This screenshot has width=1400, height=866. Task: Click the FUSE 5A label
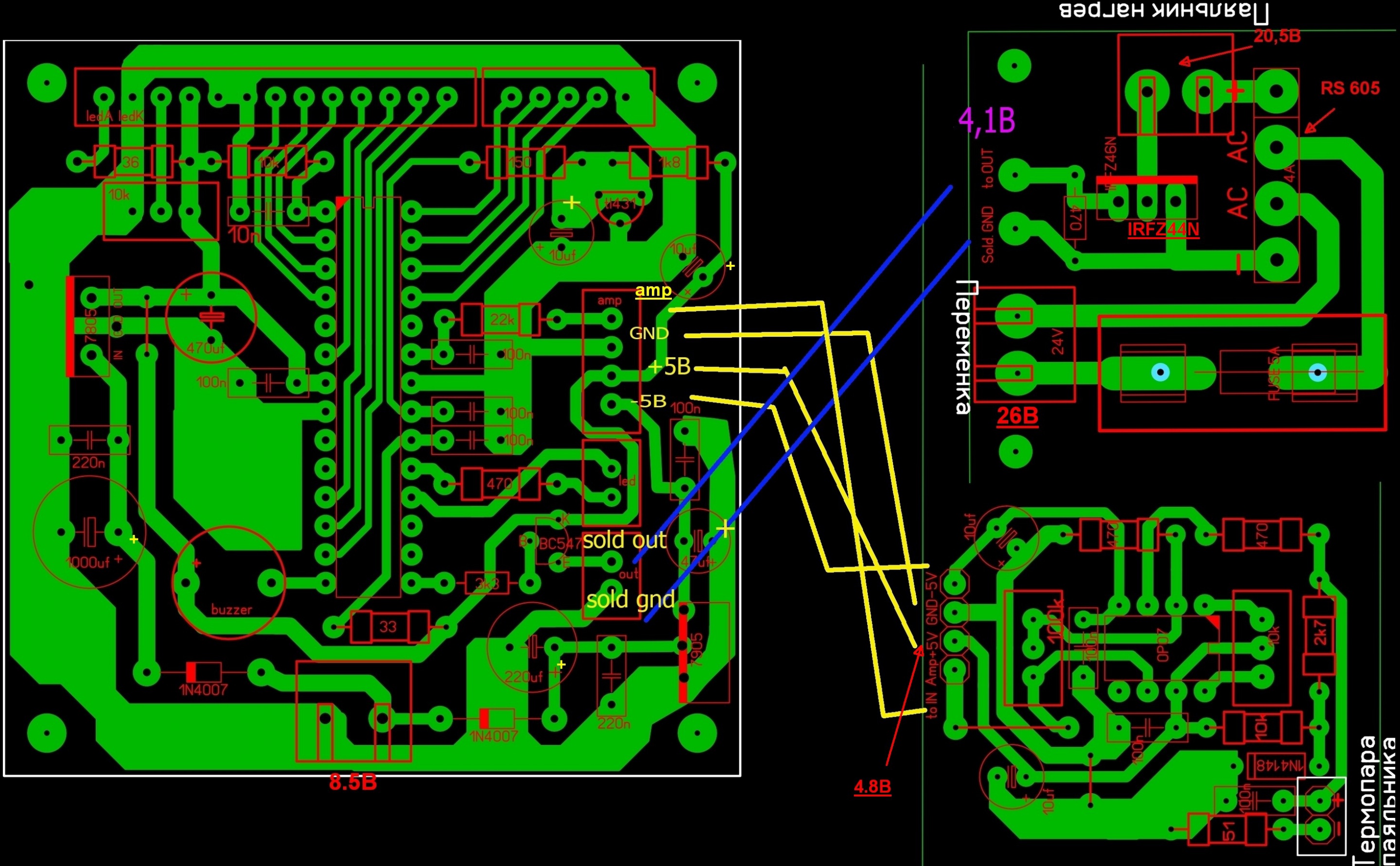1274,373
